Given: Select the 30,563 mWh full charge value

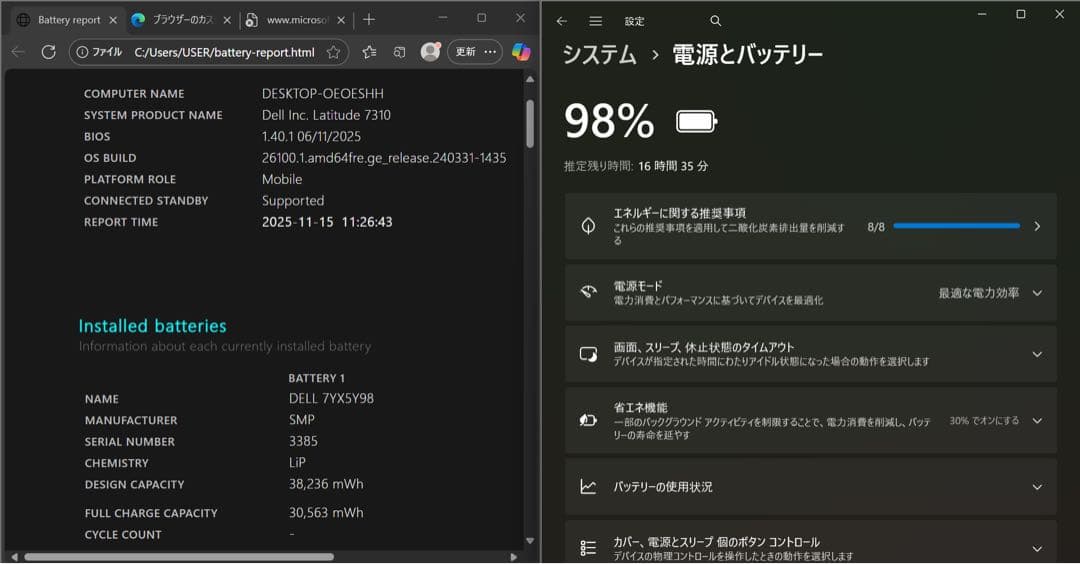Looking at the screenshot, I should (326, 512).
